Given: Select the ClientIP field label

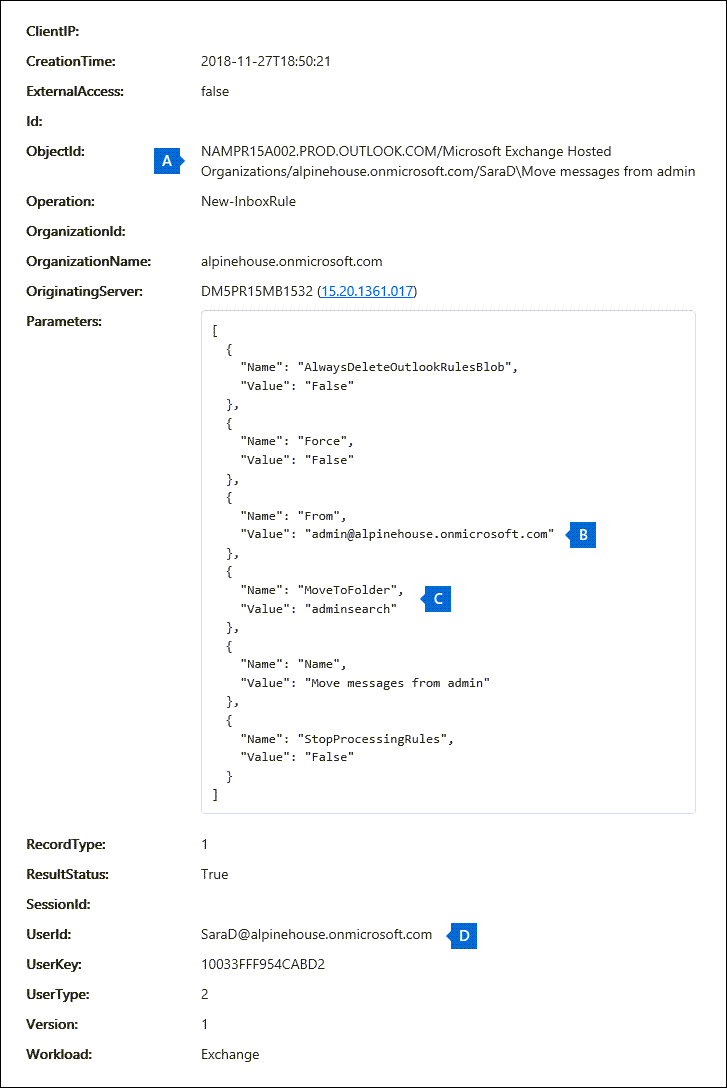Looking at the screenshot, I should pyautogui.click(x=53, y=31).
